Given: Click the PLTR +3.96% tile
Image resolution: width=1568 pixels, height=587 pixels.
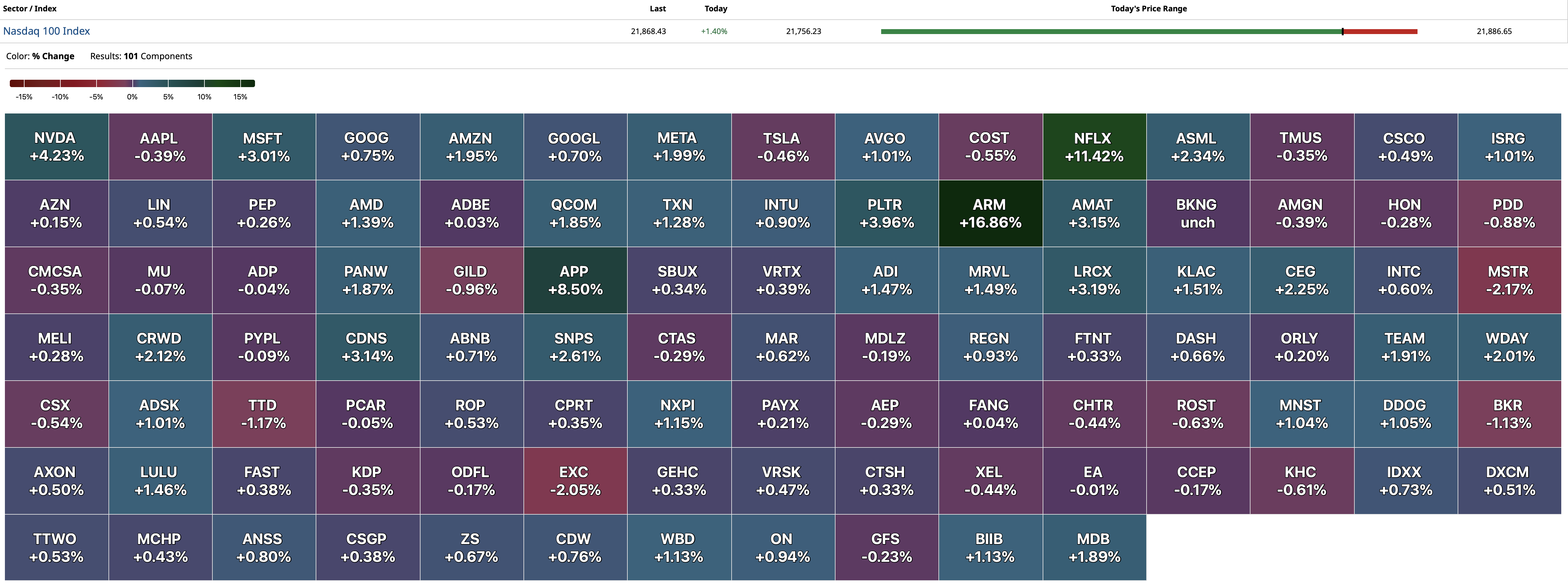Looking at the screenshot, I should click(x=886, y=214).
